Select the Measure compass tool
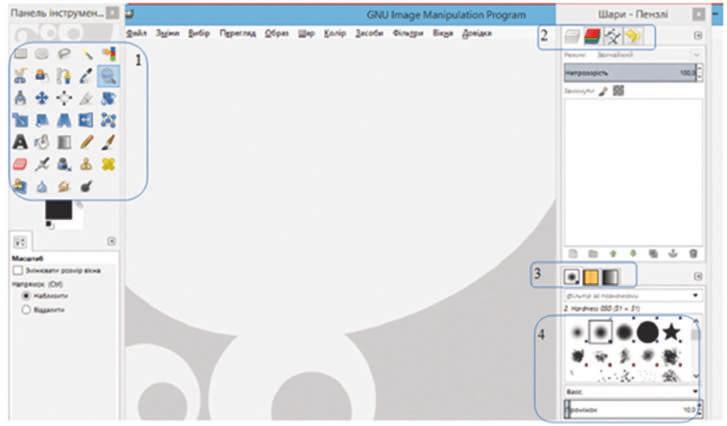This screenshot has height=426, width=727. click(20, 98)
